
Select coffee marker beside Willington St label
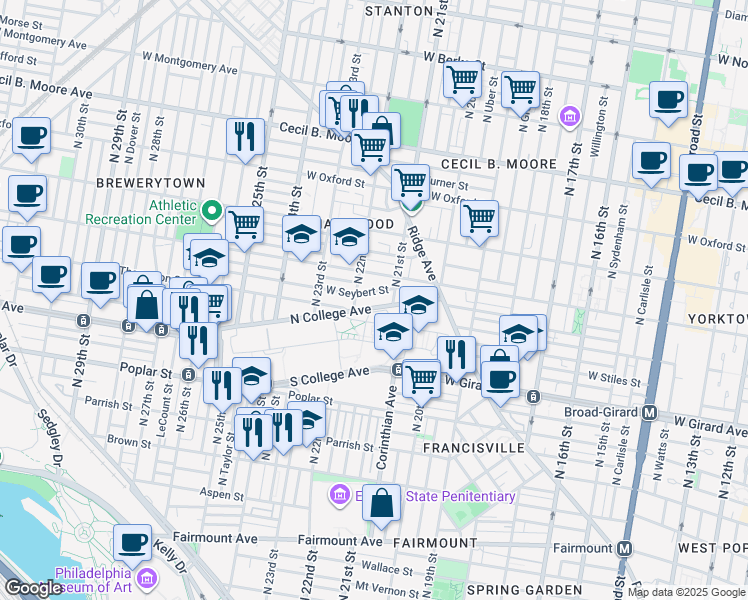click(668, 100)
